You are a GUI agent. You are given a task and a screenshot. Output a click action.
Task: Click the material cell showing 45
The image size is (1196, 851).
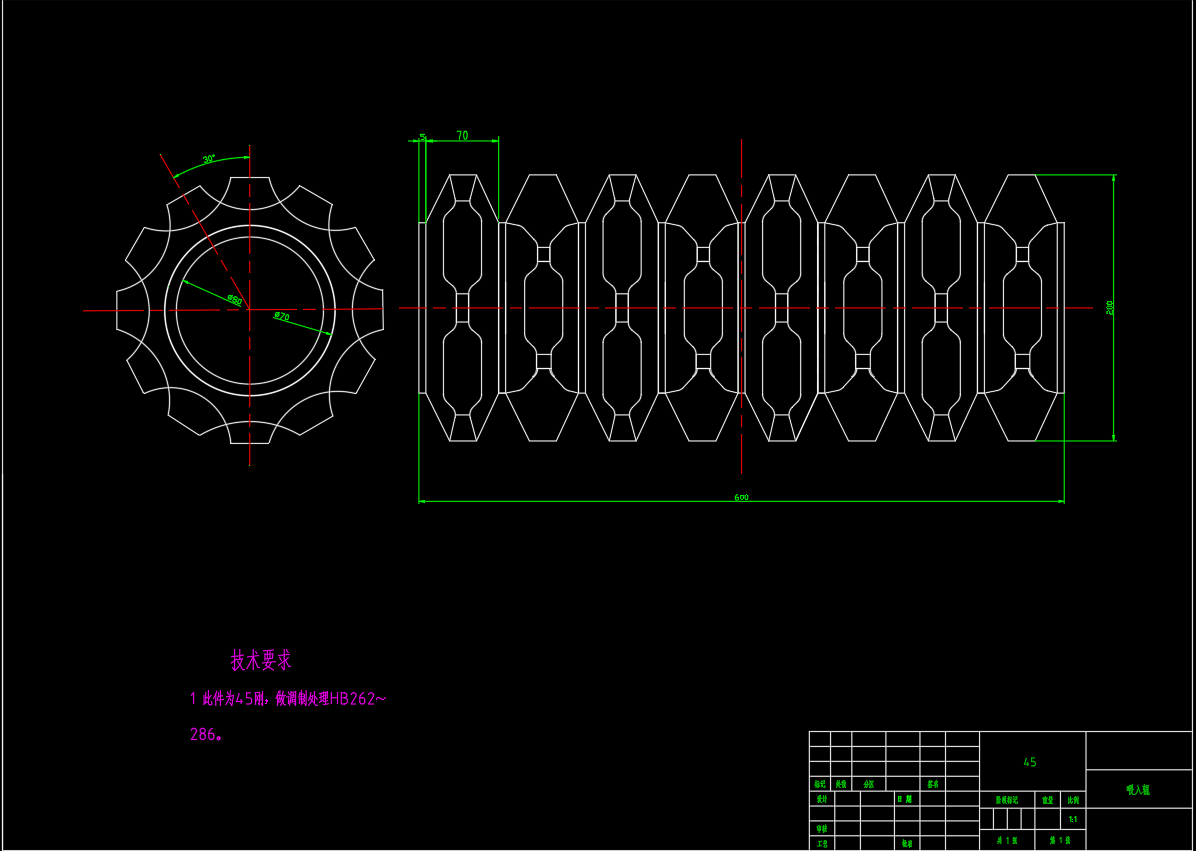pyautogui.click(x=1030, y=762)
